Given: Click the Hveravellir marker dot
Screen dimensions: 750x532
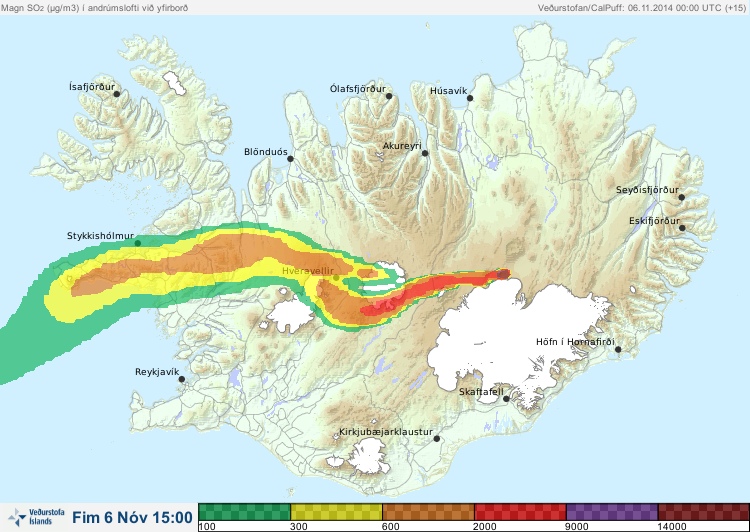Looking at the screenshot, I should (336, 277).
